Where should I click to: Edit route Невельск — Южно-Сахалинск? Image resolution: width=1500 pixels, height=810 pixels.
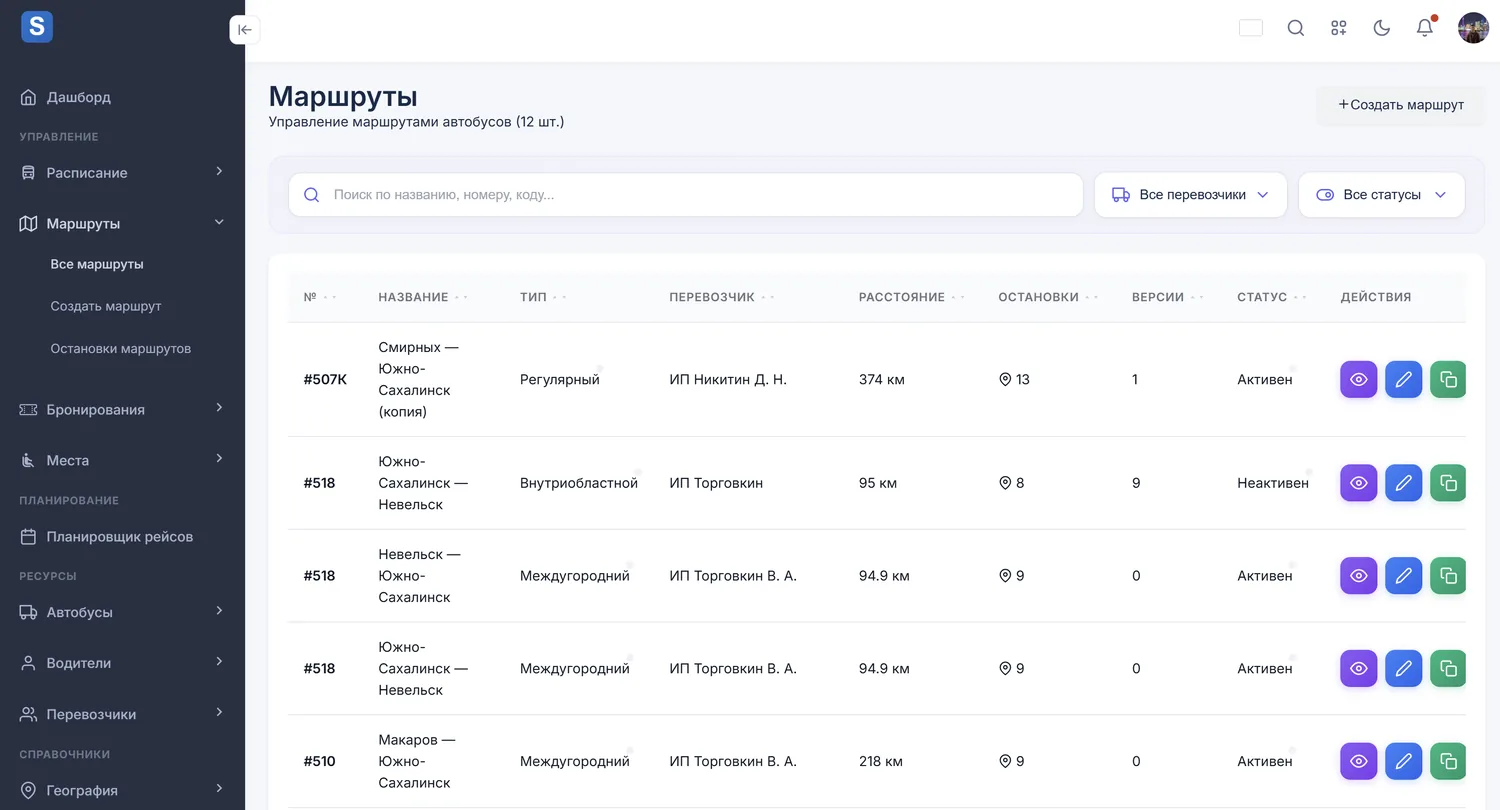pyautogui.click(x=1404, y=576)
